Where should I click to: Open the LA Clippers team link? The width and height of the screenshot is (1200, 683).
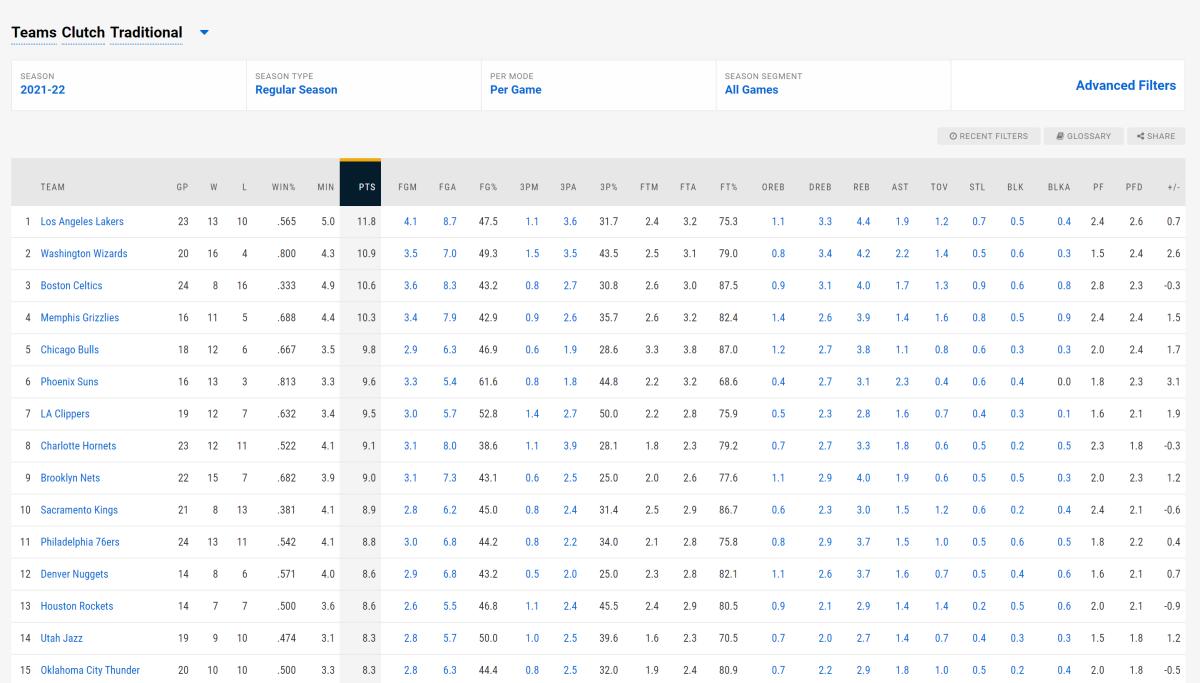65,414
